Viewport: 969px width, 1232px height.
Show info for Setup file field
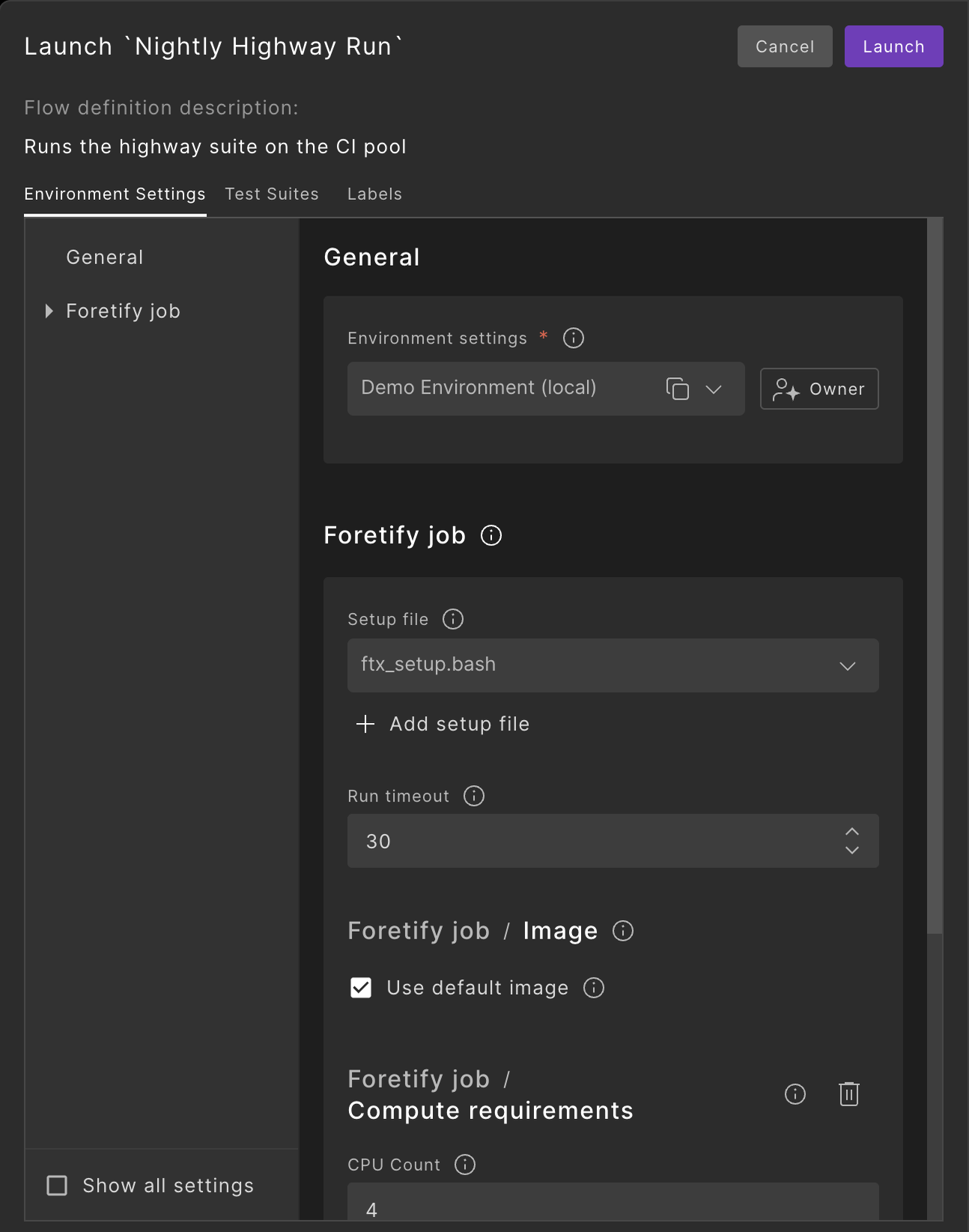point(453,619)
